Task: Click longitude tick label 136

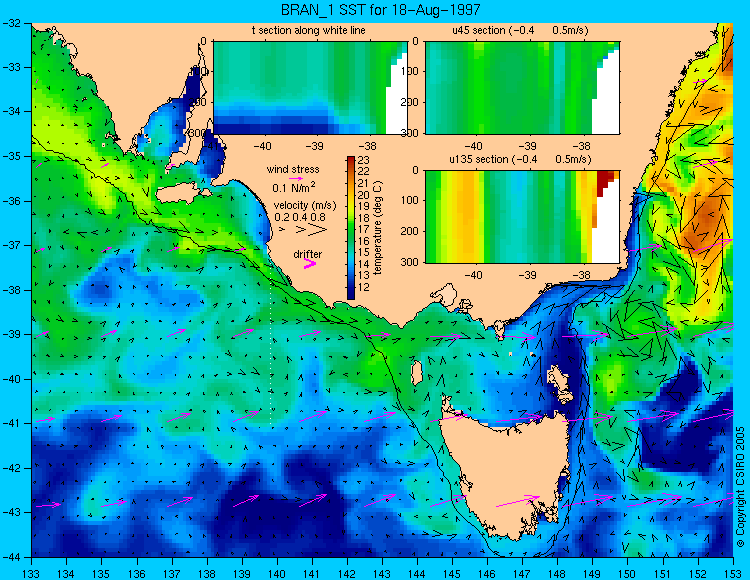Action: (x=136, y=573)
